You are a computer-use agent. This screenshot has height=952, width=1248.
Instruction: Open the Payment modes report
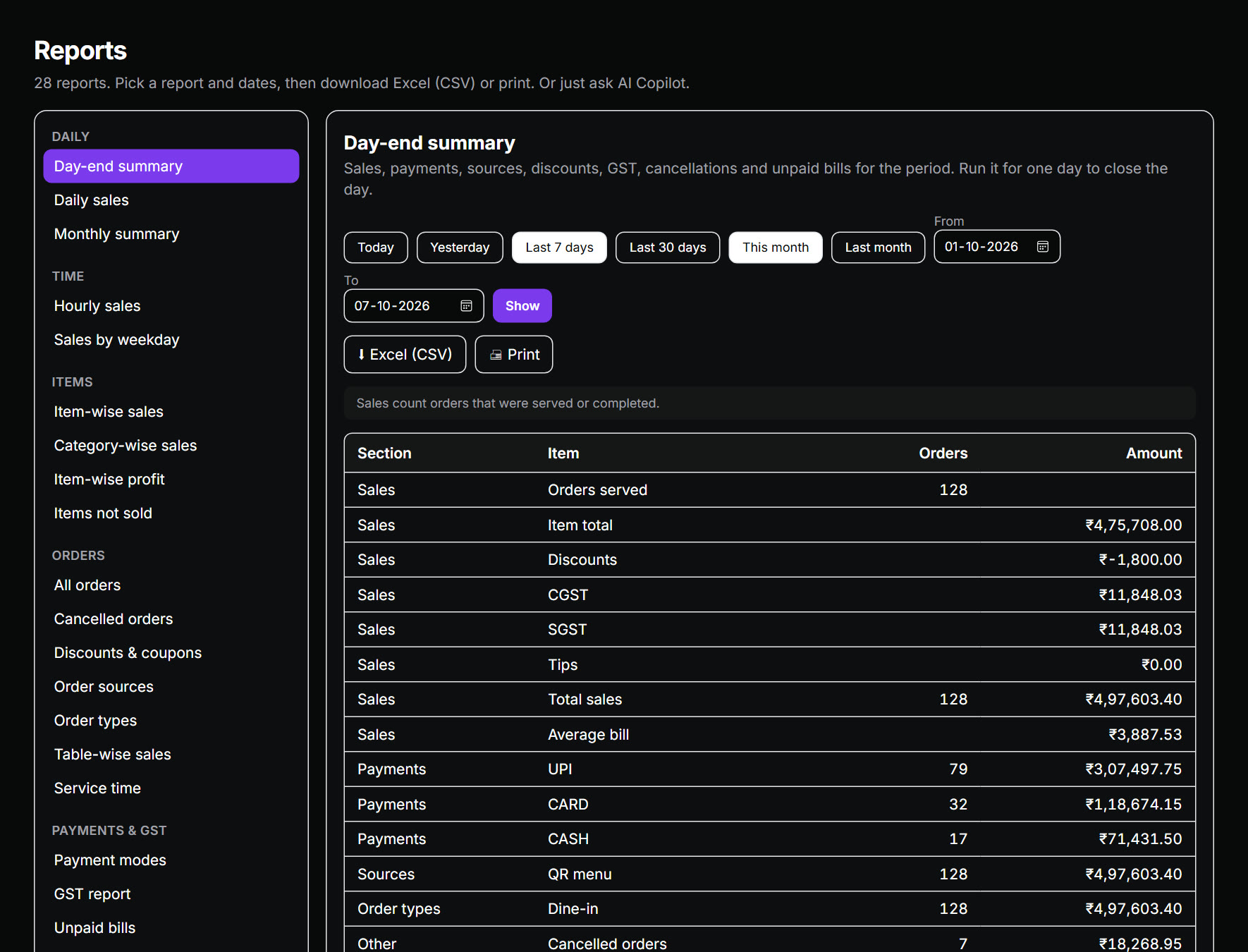[171, 860]
